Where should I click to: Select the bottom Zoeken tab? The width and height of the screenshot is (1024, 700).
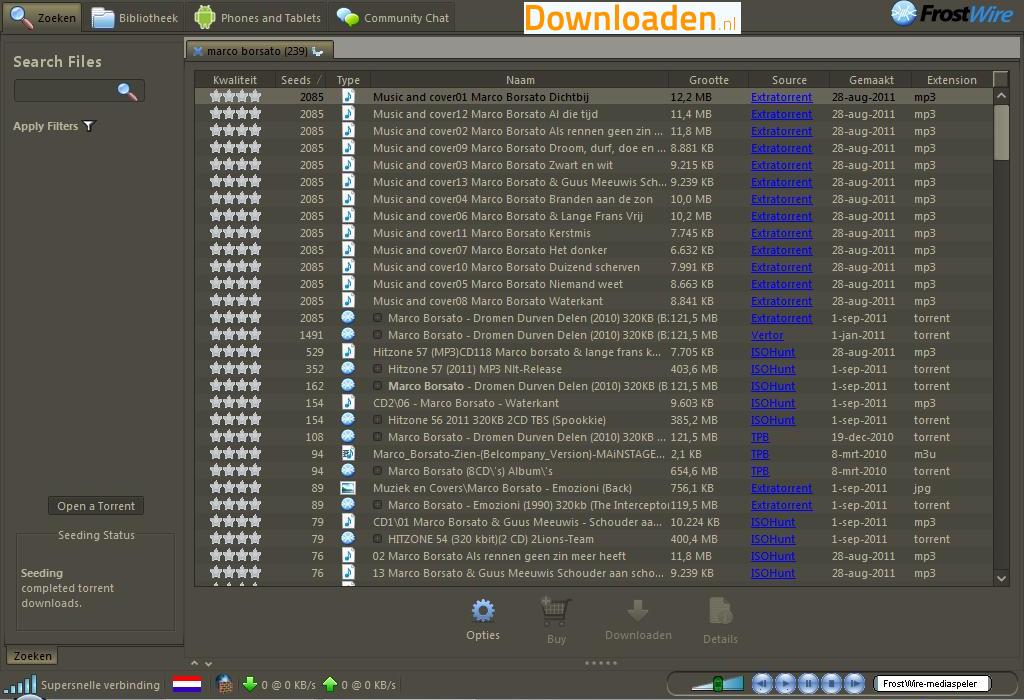click(32, 656)
